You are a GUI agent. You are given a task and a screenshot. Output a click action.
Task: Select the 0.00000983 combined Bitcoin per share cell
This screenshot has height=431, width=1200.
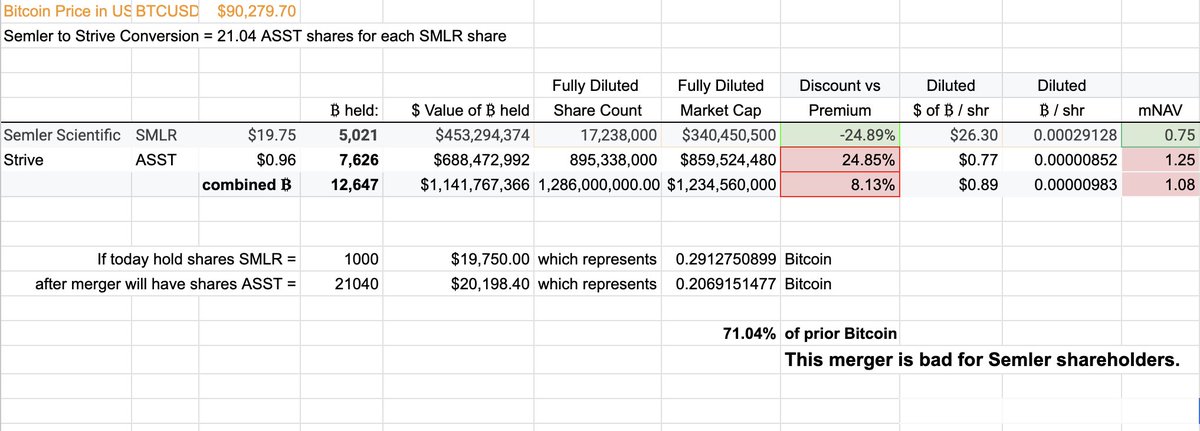[1062, 184]
